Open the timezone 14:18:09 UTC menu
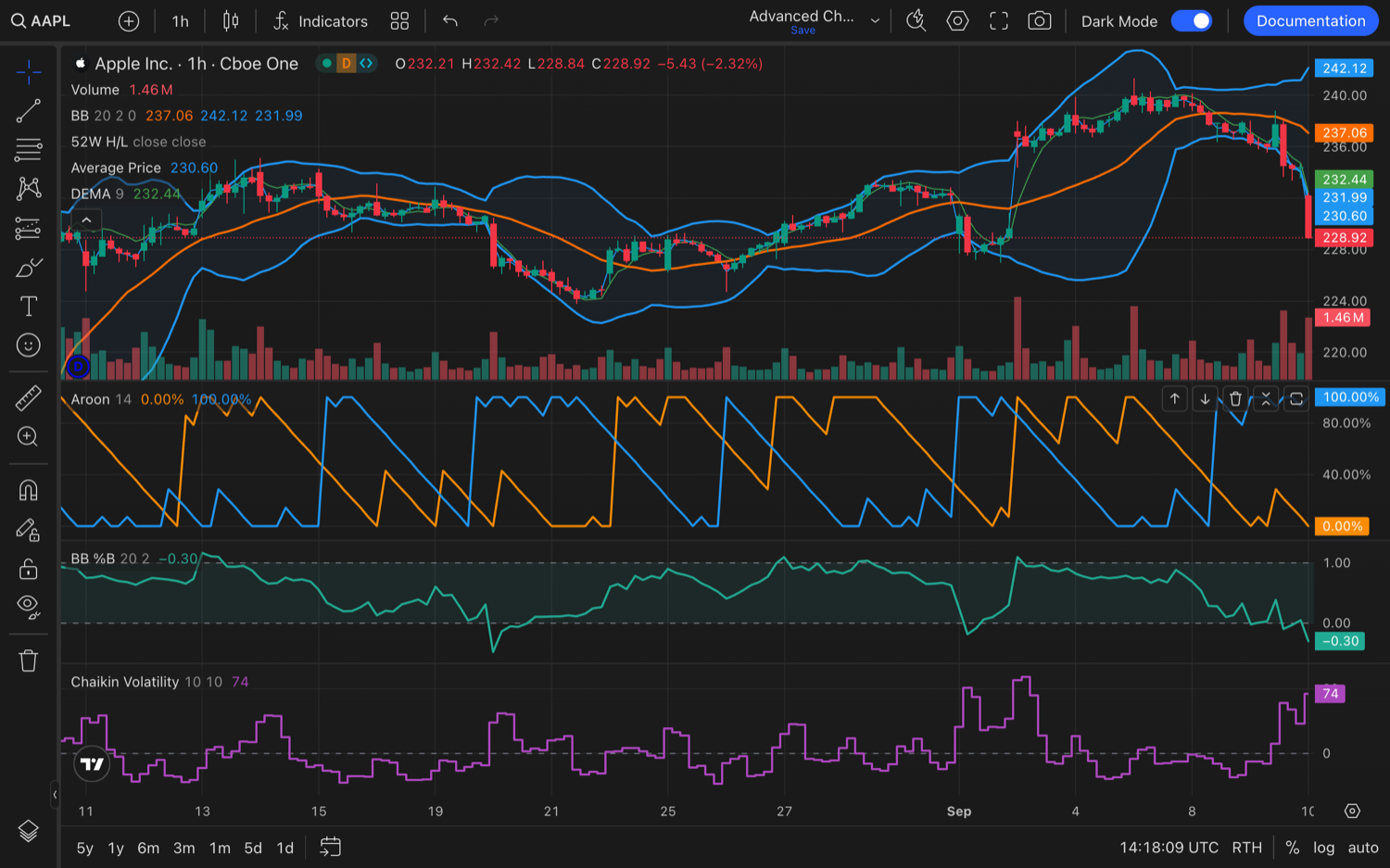This screenshot has width=1390, height=868. (x=1169, y=848)
